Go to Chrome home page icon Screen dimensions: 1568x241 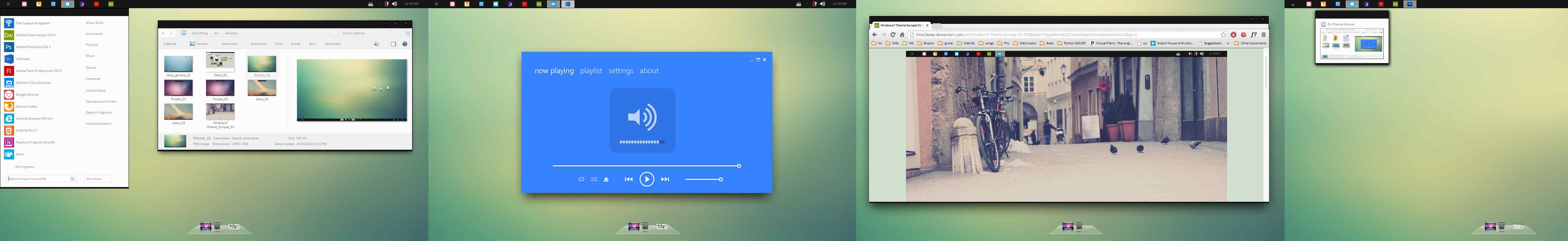pos(902,35)
